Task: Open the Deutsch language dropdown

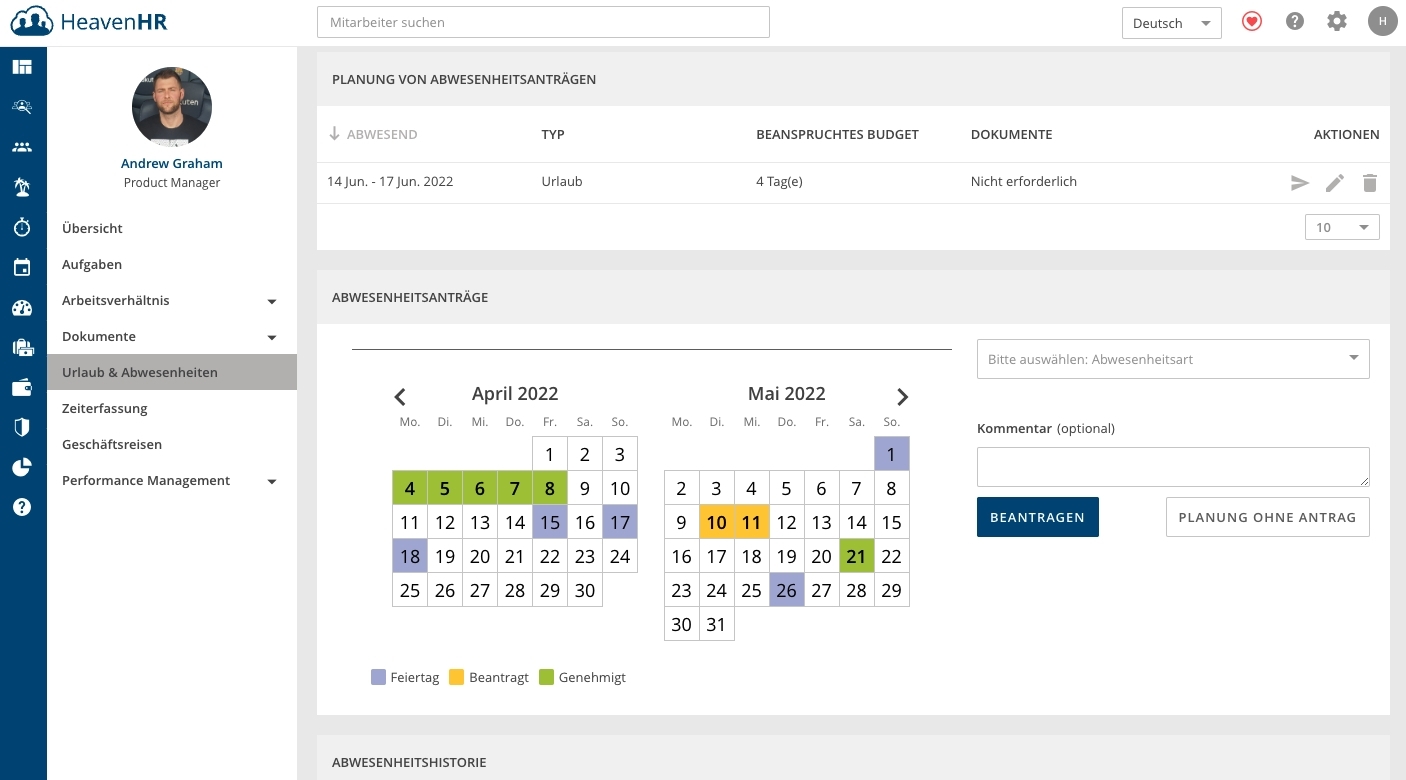Action: (x=1171, y=23)
